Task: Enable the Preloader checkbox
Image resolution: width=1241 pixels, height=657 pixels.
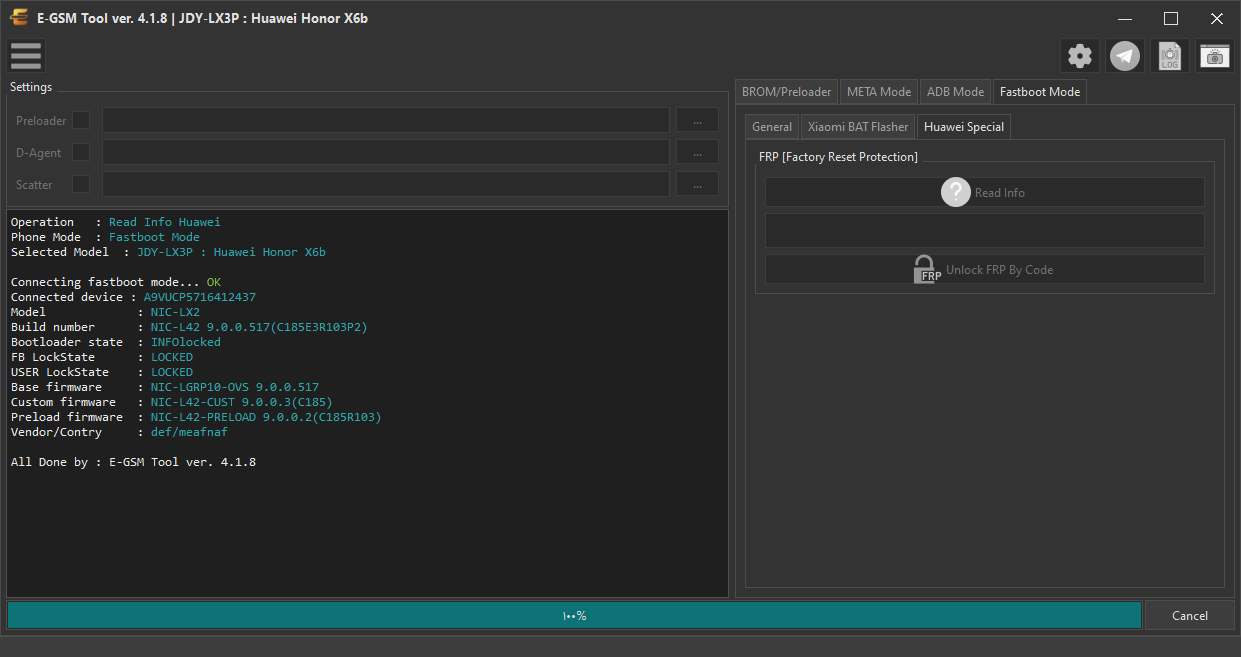Action: click(81, 120)
